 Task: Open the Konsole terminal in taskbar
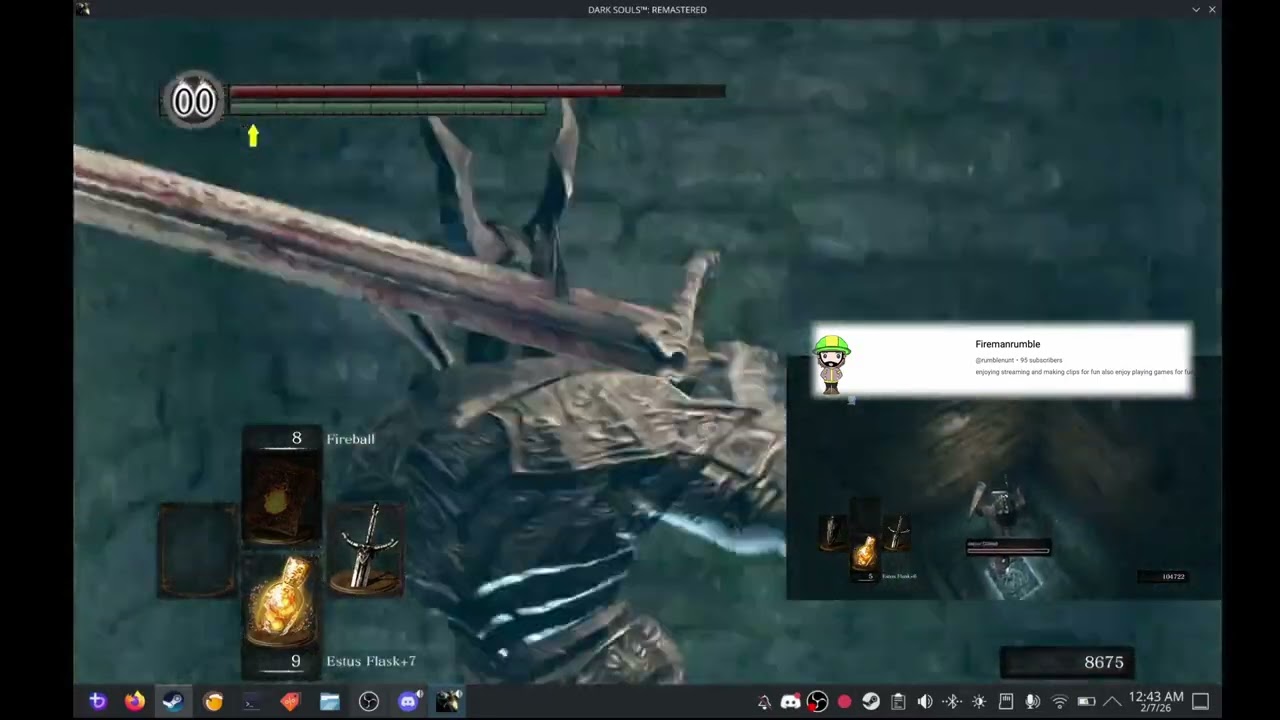tap(251, 701)
